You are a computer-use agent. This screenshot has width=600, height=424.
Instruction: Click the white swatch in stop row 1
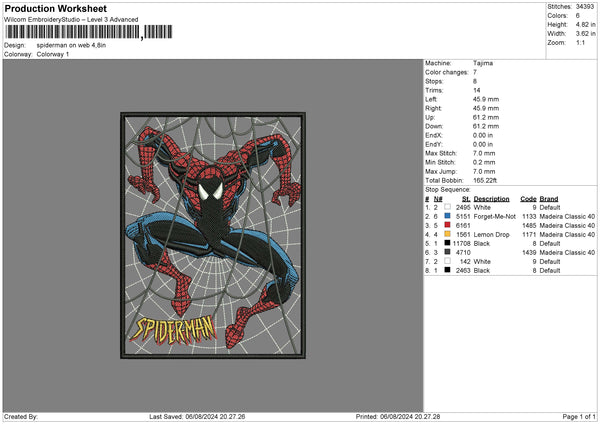[x=447, y=207]
